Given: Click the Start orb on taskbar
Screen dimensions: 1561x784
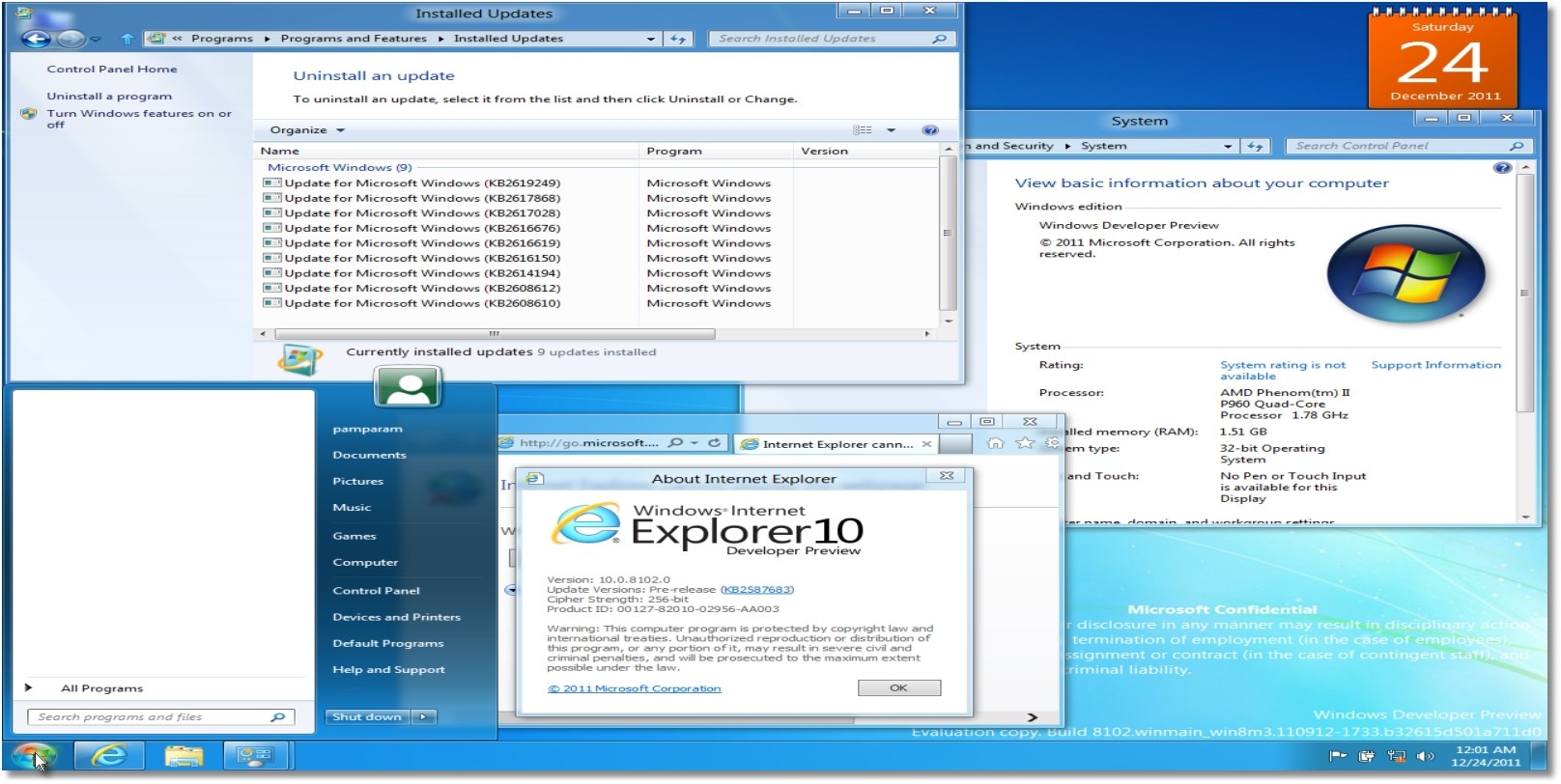Looking at the screenshot, I should pyautogui.click(x=34, y=756).
